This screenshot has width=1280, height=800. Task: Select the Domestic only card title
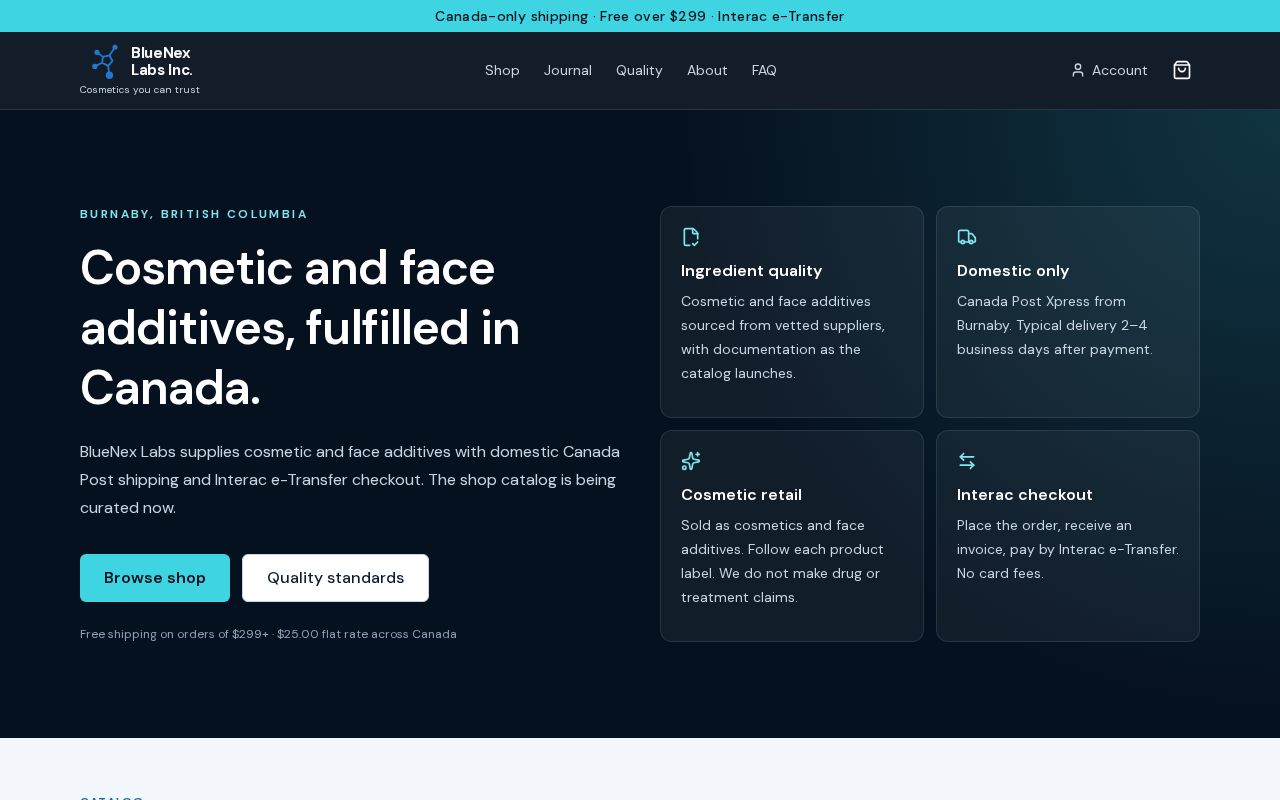[x=1013, y=270]
